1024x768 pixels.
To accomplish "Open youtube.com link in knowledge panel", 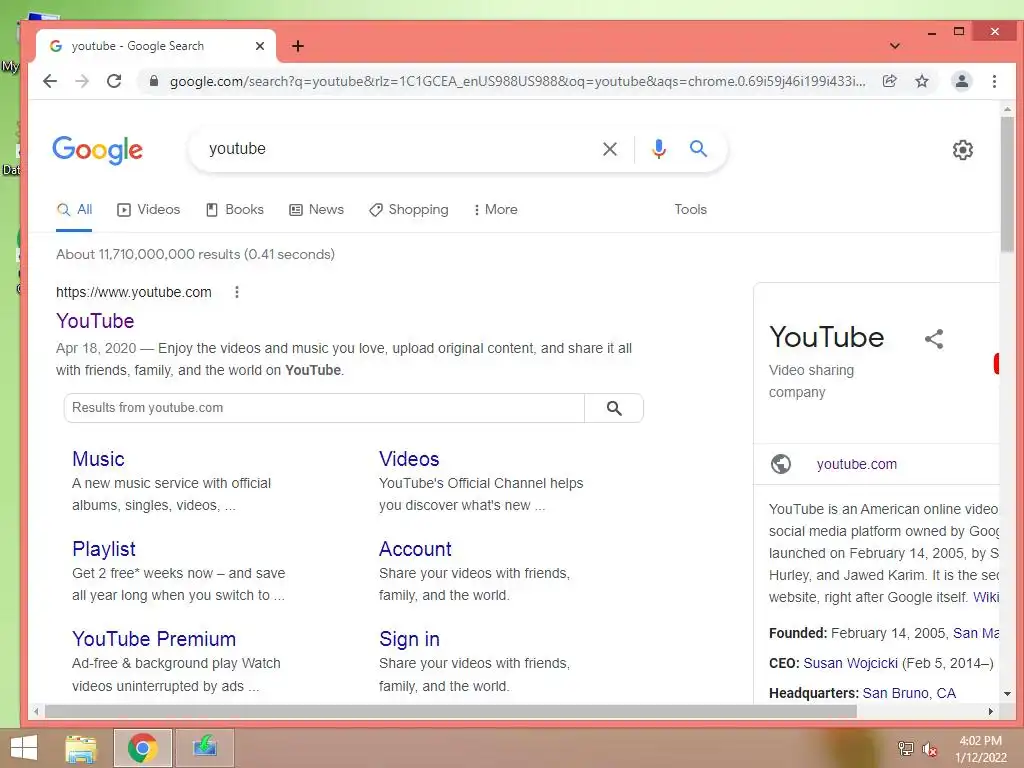I will point(856,464).
